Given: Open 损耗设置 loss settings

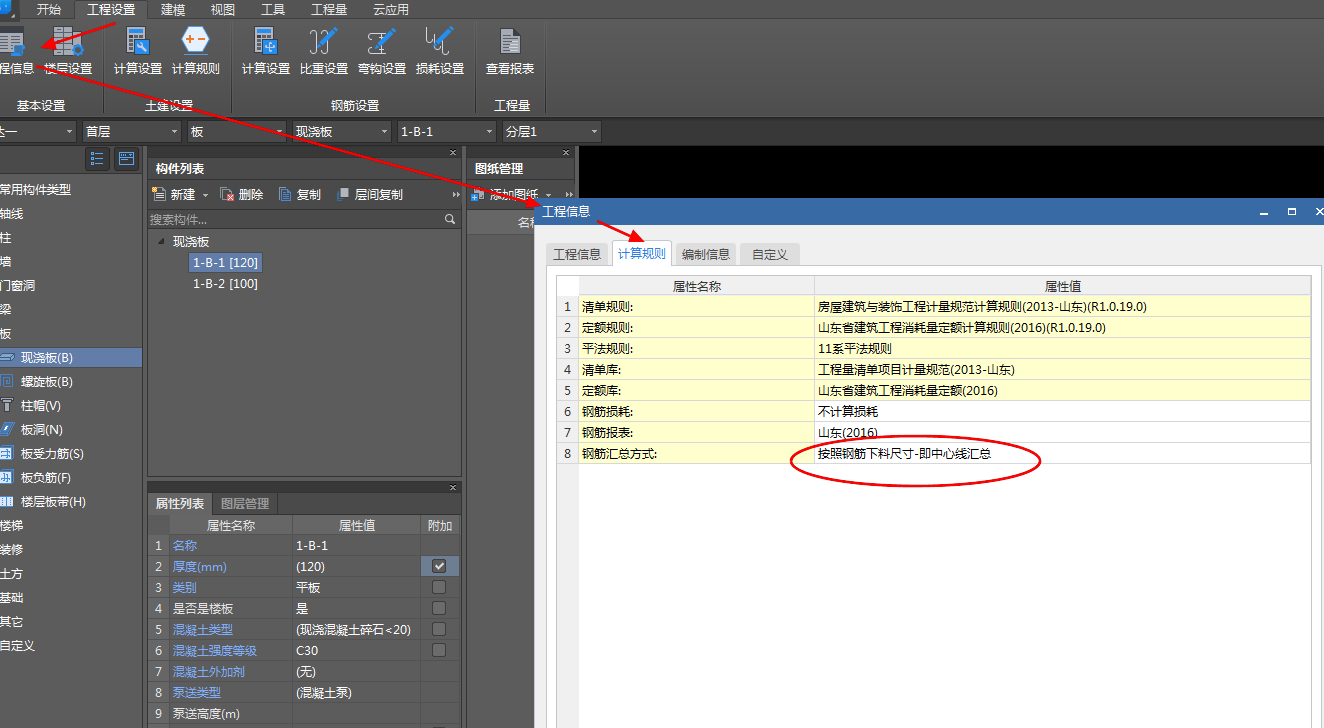Looking at the screenshot, I should [440, 52].
